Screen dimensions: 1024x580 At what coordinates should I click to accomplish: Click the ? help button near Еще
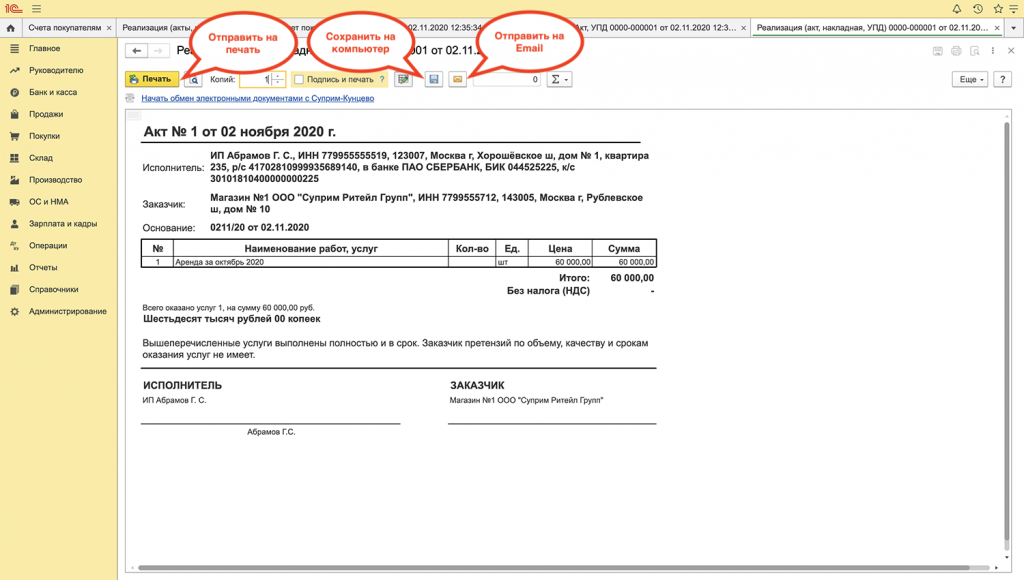pyautogui.click(x=1002, y=79)
